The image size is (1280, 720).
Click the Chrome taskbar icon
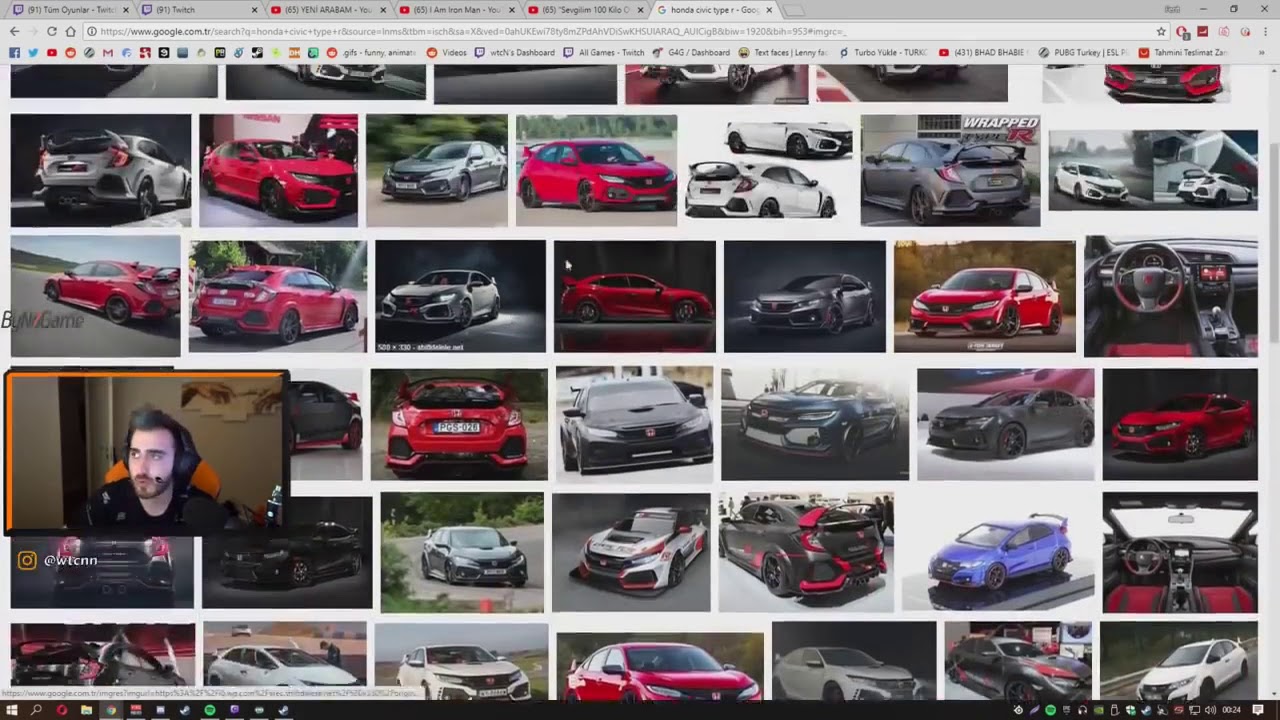[111, 710]
